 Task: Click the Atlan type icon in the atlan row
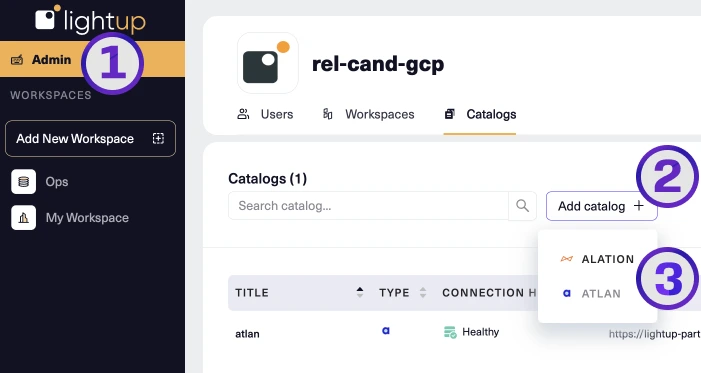[x=385, y=331]
